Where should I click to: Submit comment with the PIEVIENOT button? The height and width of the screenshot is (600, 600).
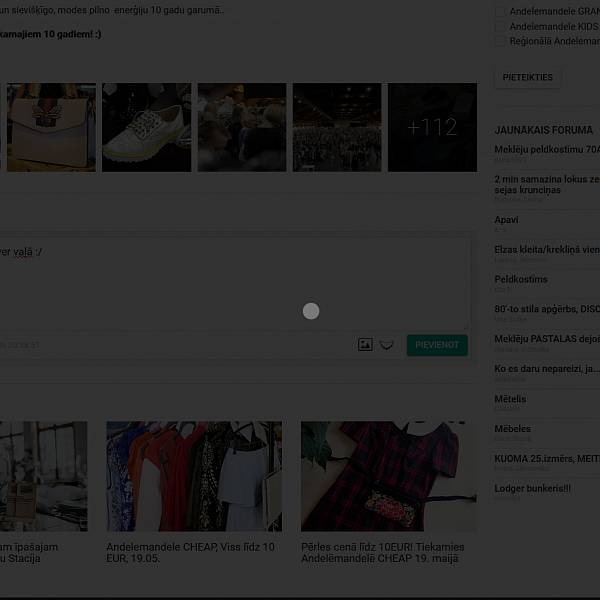437,345
